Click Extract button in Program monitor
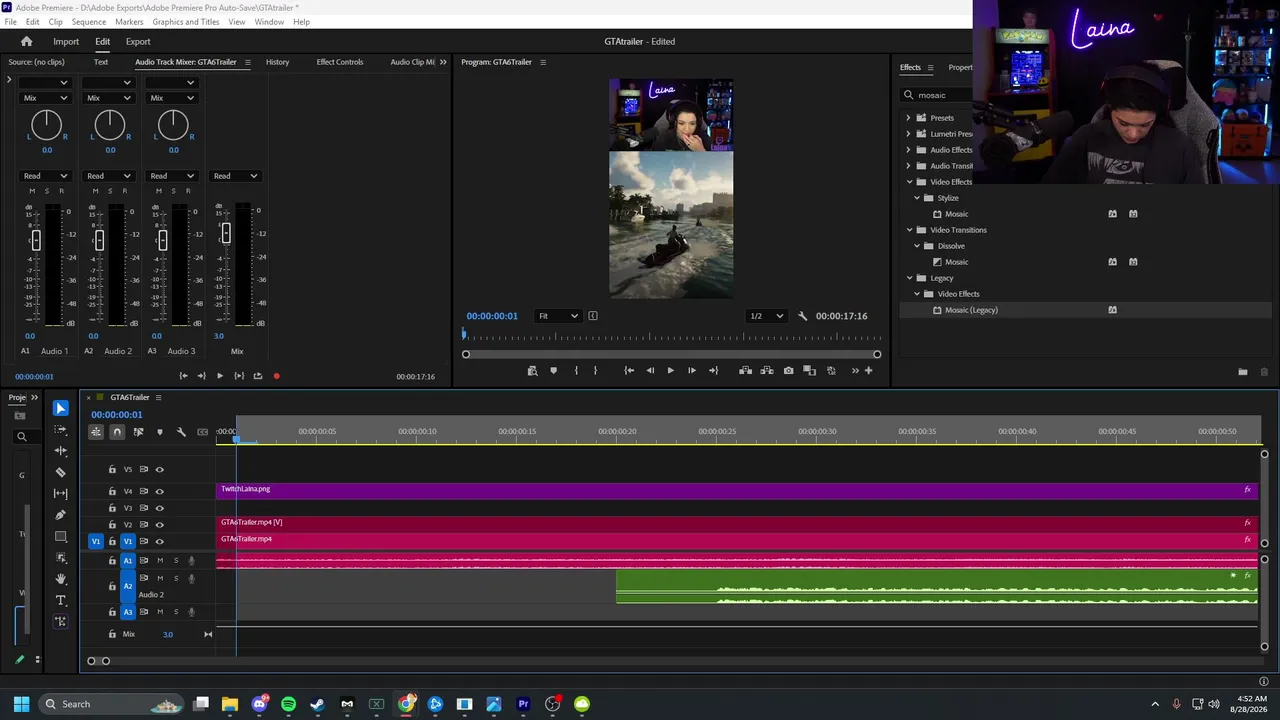The height and width of the screenshot is (720, 1280). 767,371
